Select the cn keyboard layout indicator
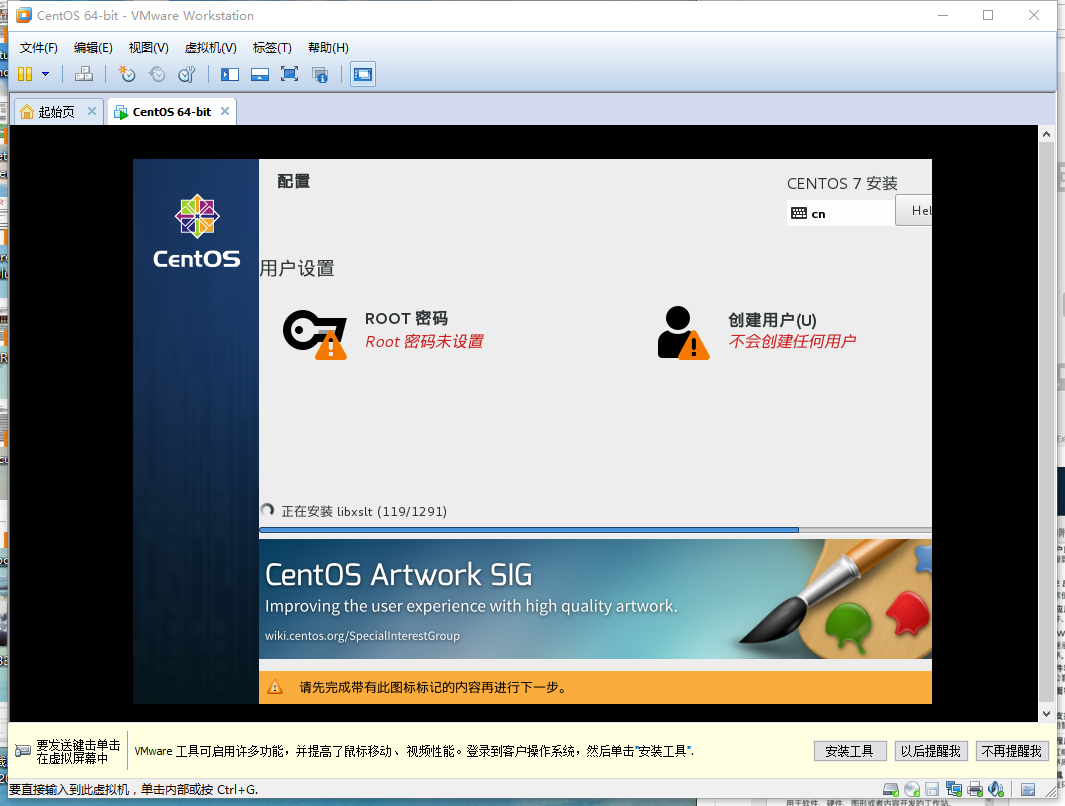This screenshot has height=806, width=1065. coord(841,214)
